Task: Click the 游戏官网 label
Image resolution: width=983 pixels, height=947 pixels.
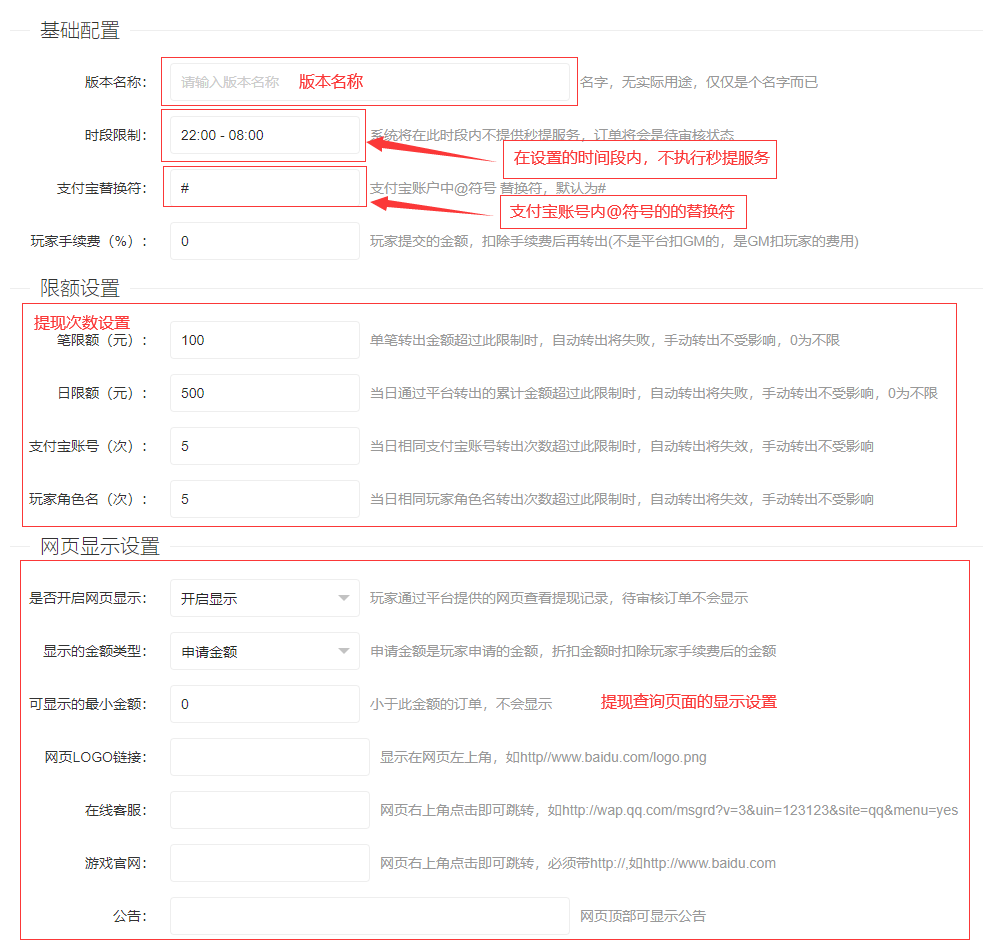Action: coord(115,863)
